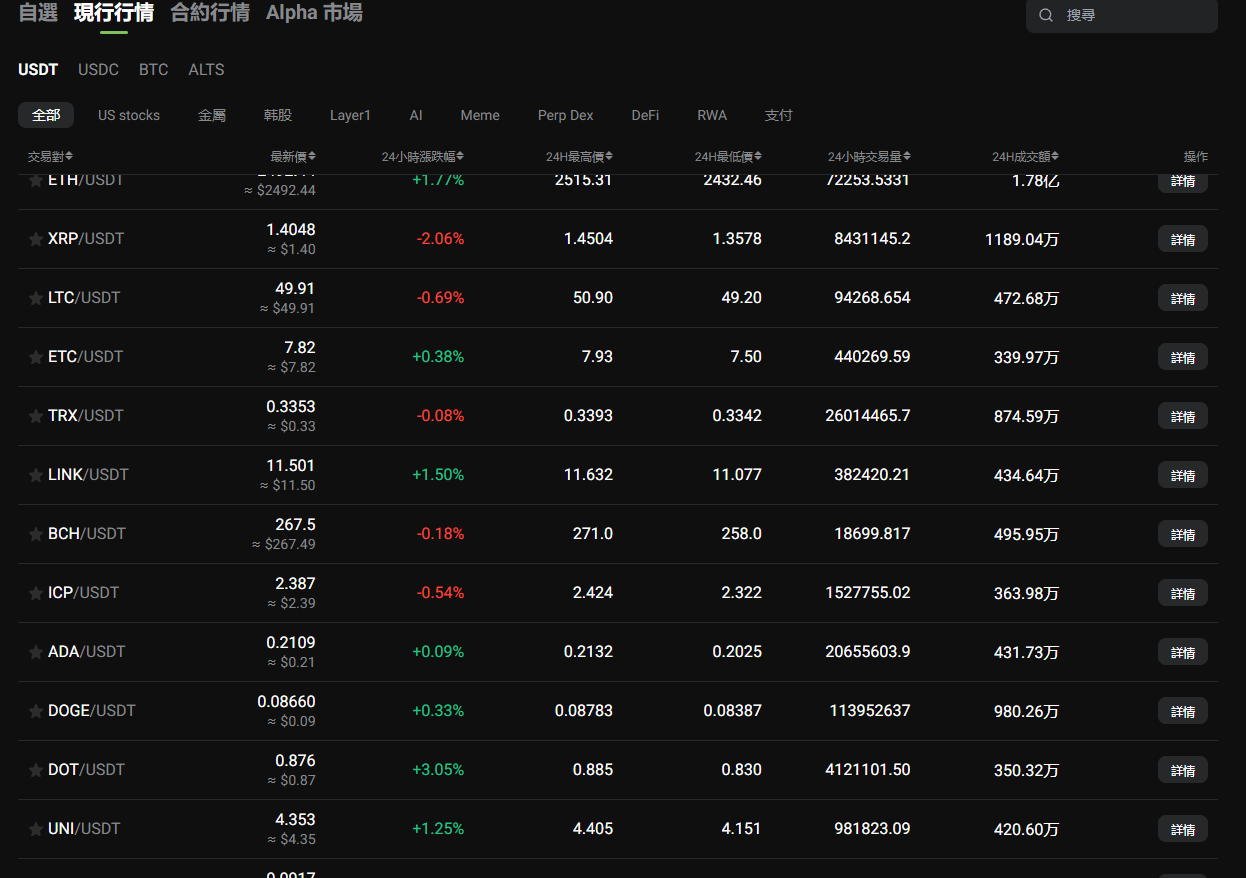This screenshot has height=878, width=1246.
Task: Click XRP turnover 1189.04万
Action: click(x=1022, y=240)
